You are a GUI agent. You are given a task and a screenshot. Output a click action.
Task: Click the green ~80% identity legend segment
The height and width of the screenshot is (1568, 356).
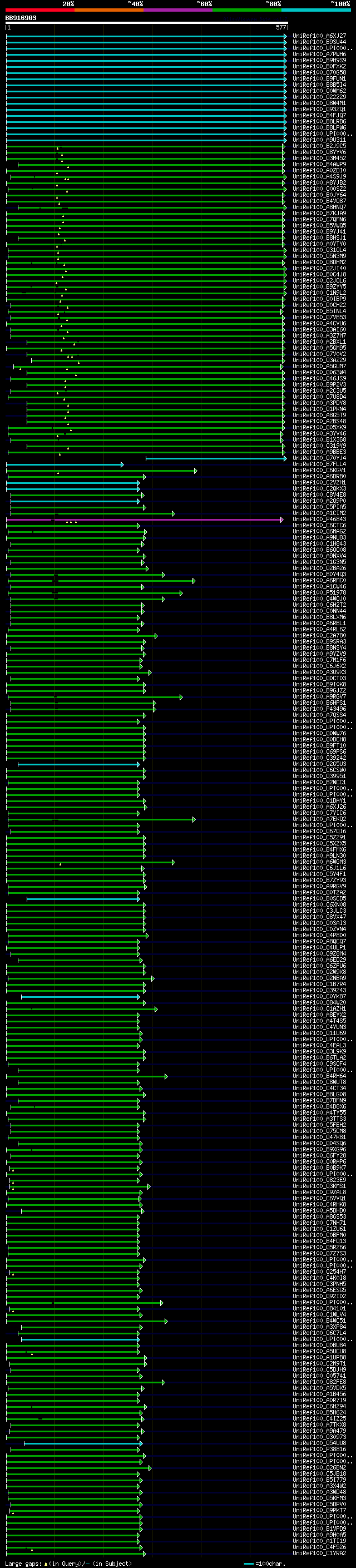coord(247,10)
